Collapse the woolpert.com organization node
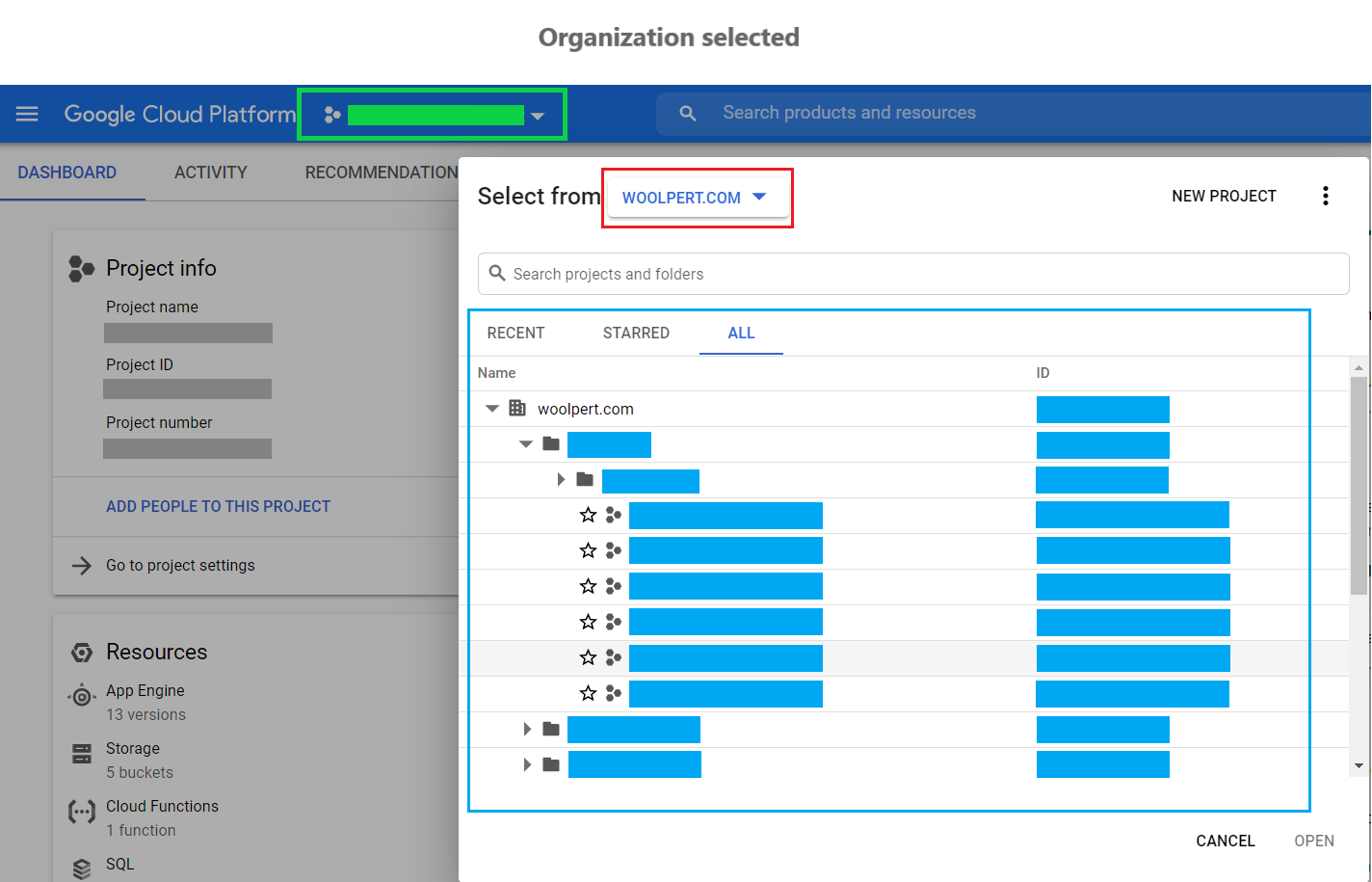 [x=492, y=409]
